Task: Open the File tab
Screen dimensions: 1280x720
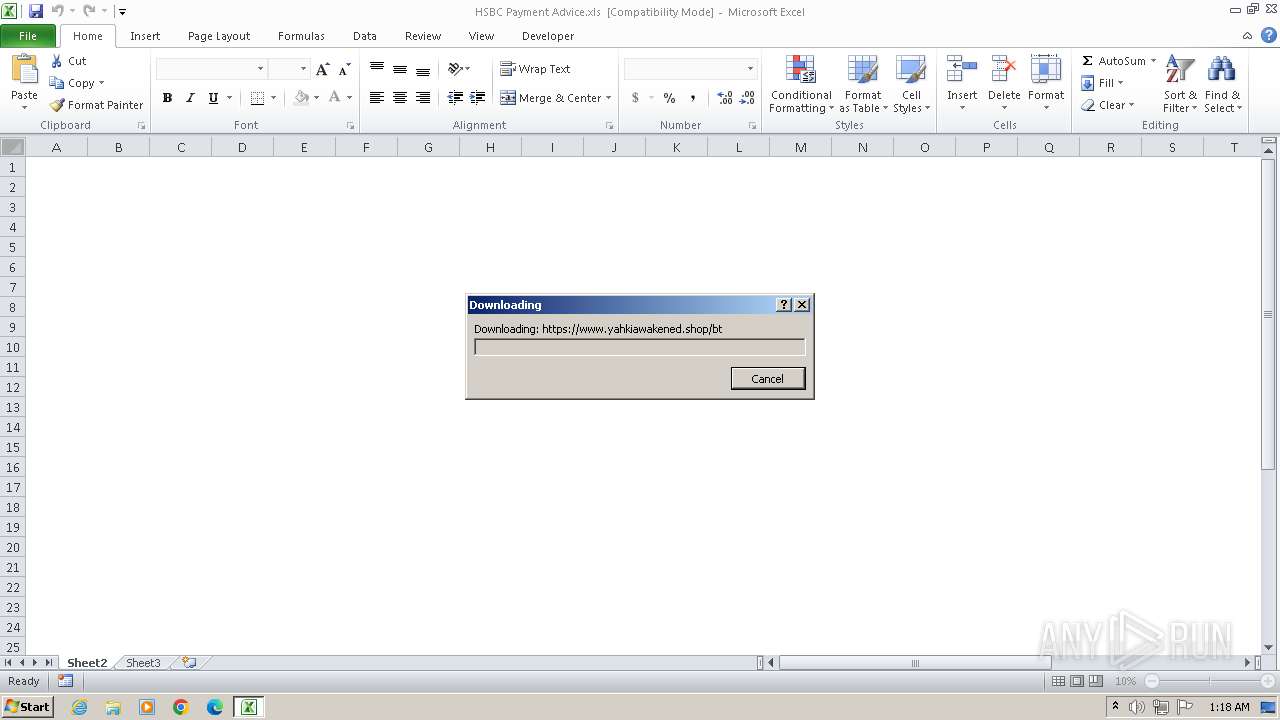Action: tap(28, 36)
